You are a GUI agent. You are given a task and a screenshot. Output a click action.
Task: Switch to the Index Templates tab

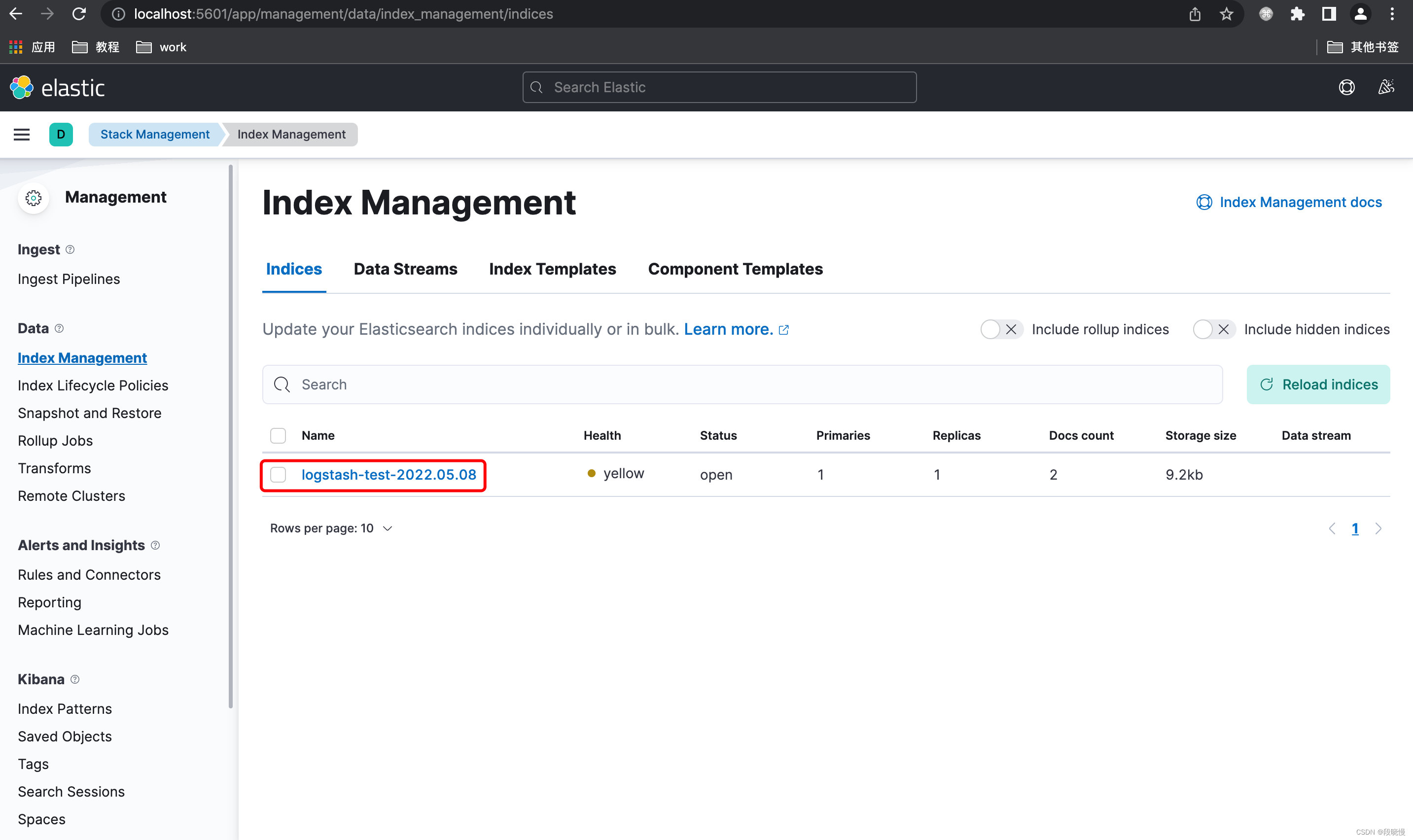pyautogui.click(x=553, y=269)
